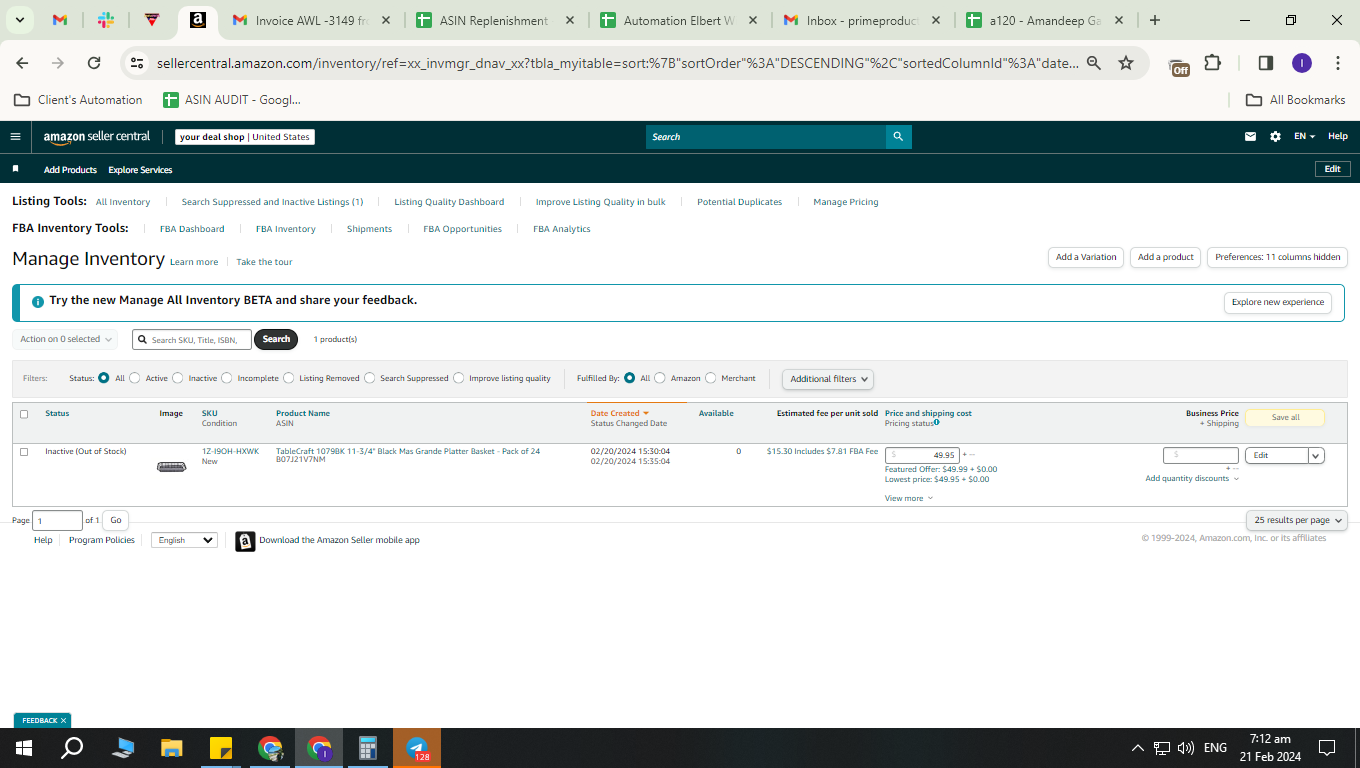This screenshot has width=1360, height=768.
Task: Click the Add a Variation button
Action: (x=1086, y=257)
